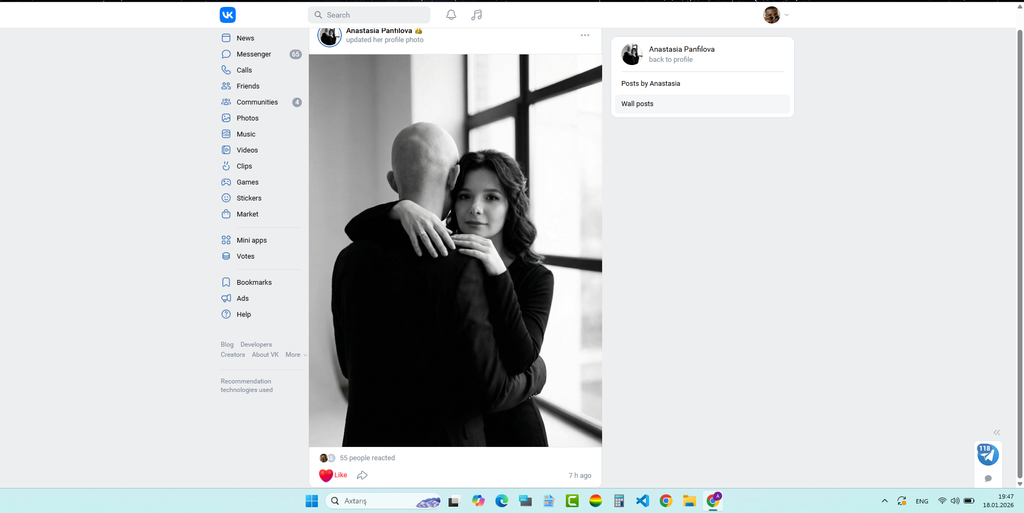
Task: Show hidden system tray icons
Action: coord(884,501)
